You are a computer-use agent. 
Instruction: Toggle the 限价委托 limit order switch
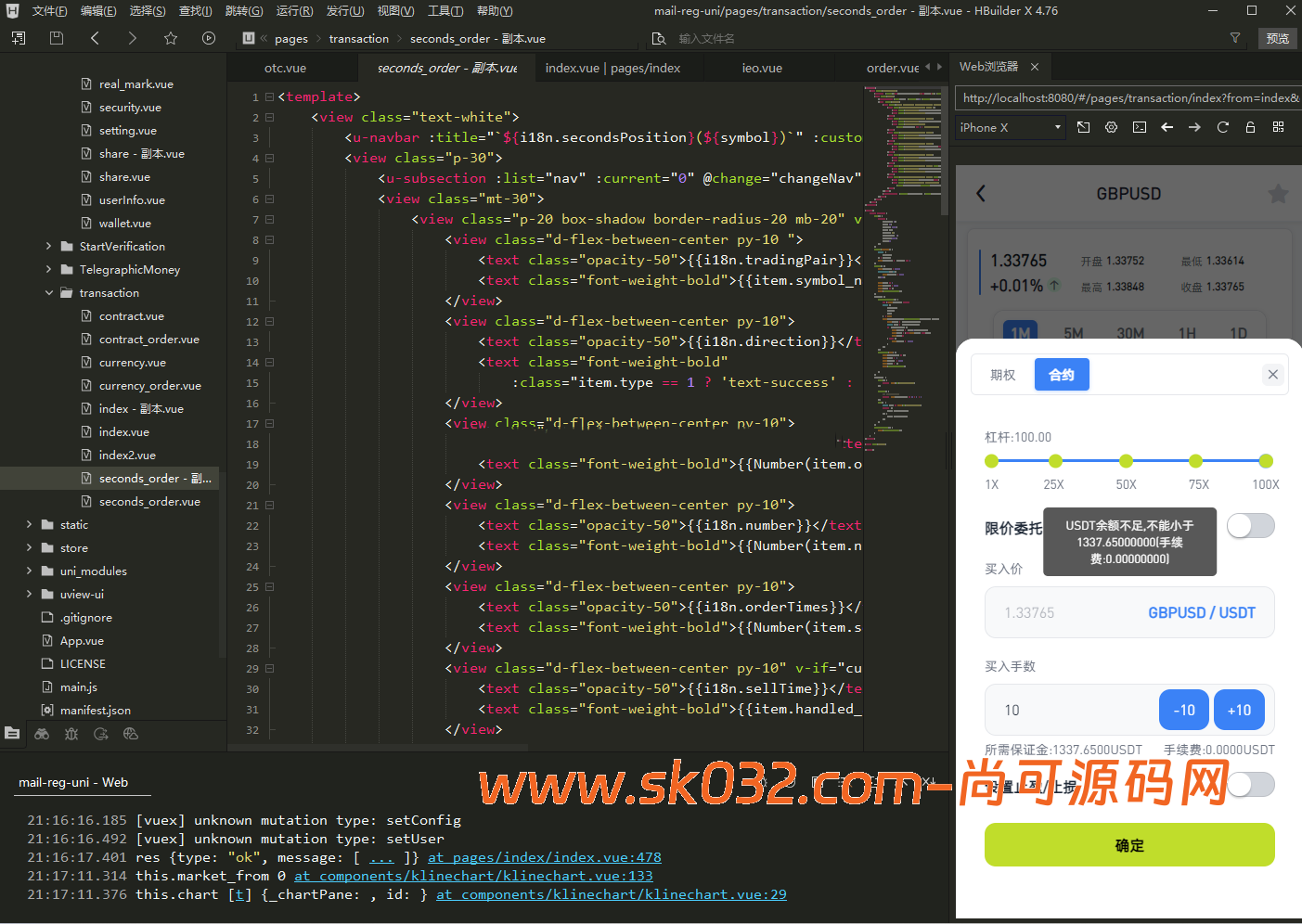point(1250,526)
